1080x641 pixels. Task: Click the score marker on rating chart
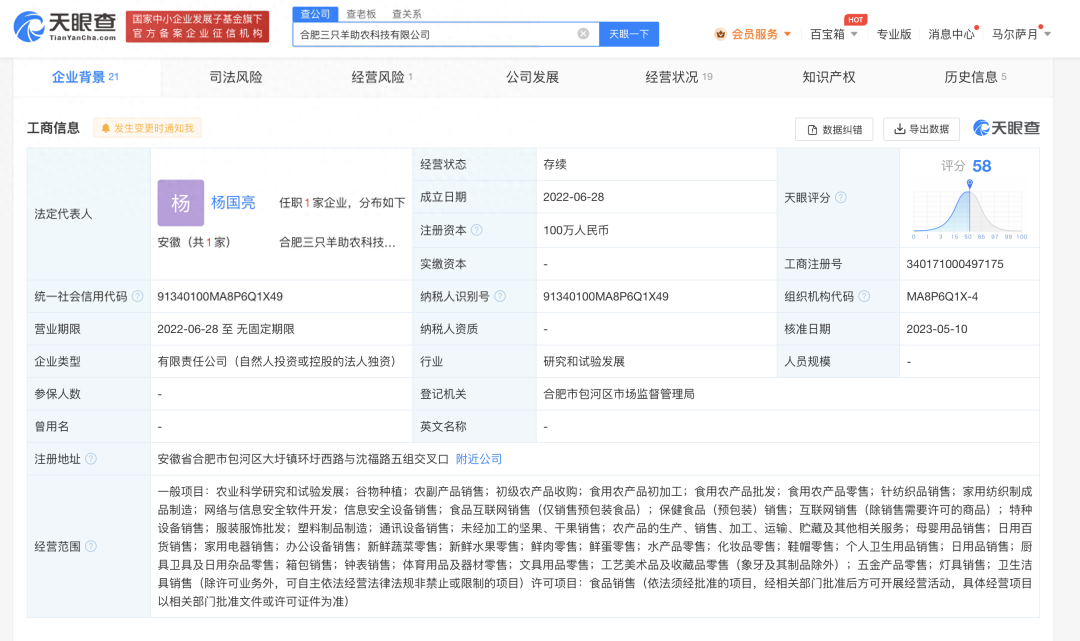(969, 184)
